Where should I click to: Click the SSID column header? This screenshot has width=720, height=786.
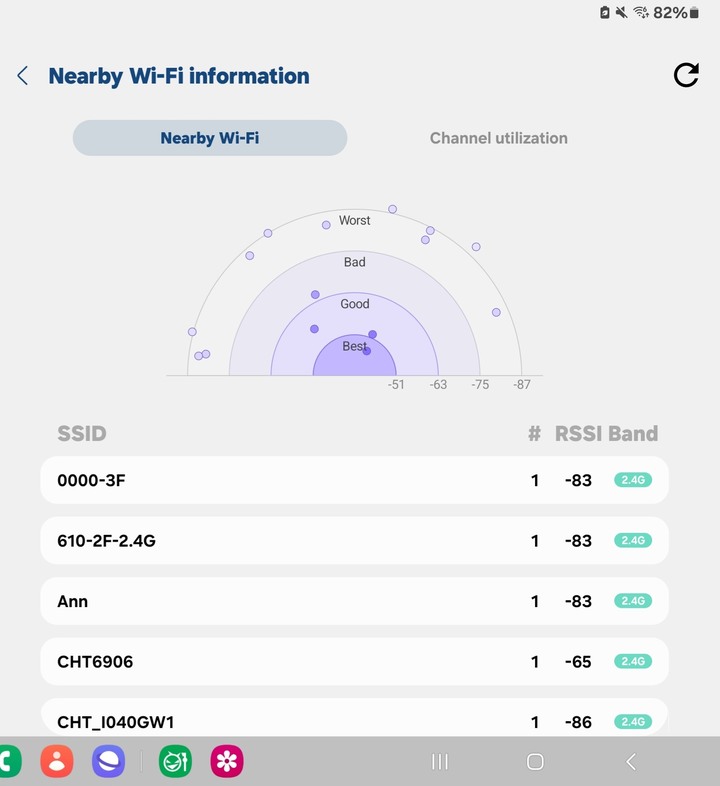click(x=82, y=434)
